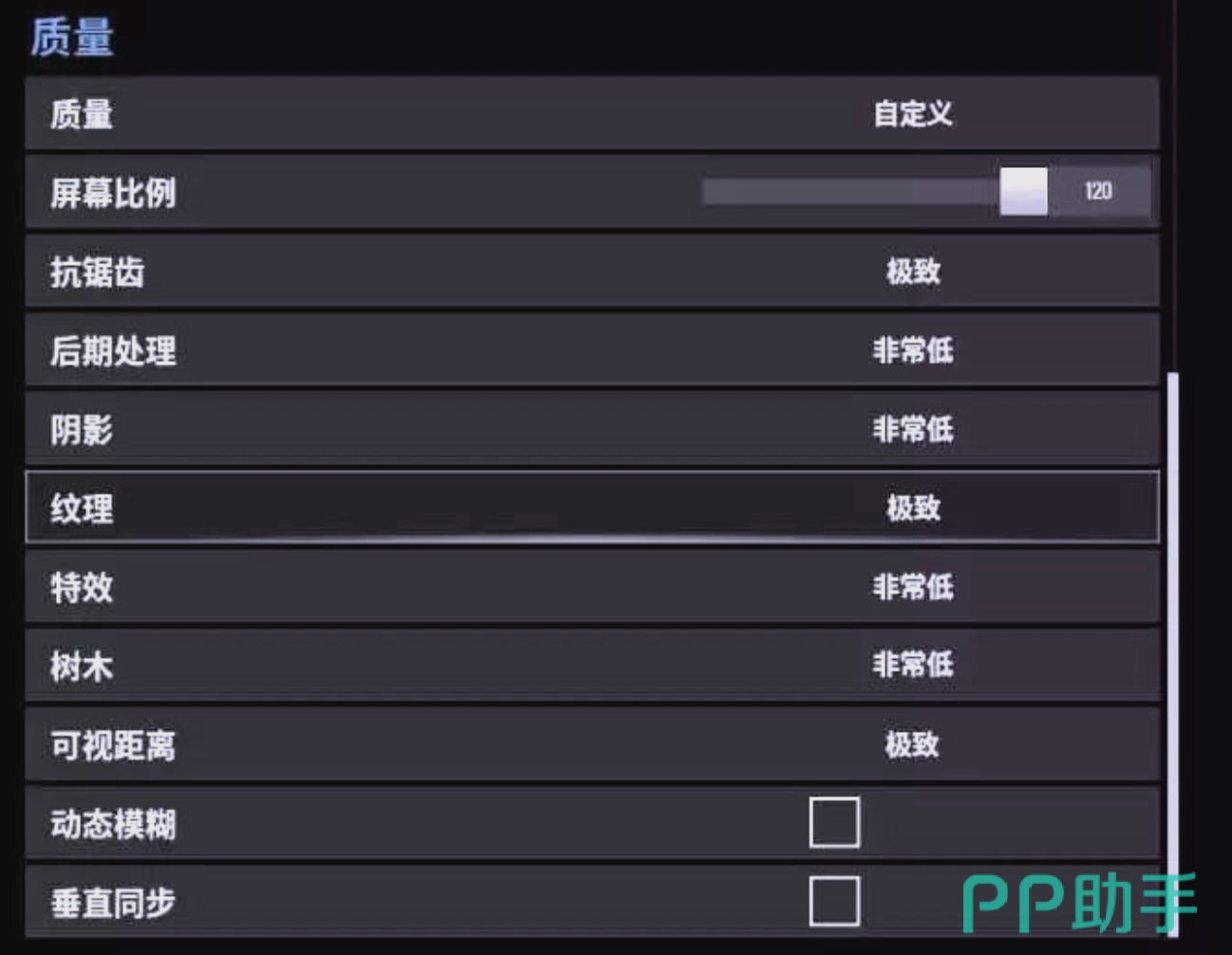Select the 阴影 quality value 非常低
This screenshot has height=955, width=1232.
click(x=912, y=429)
